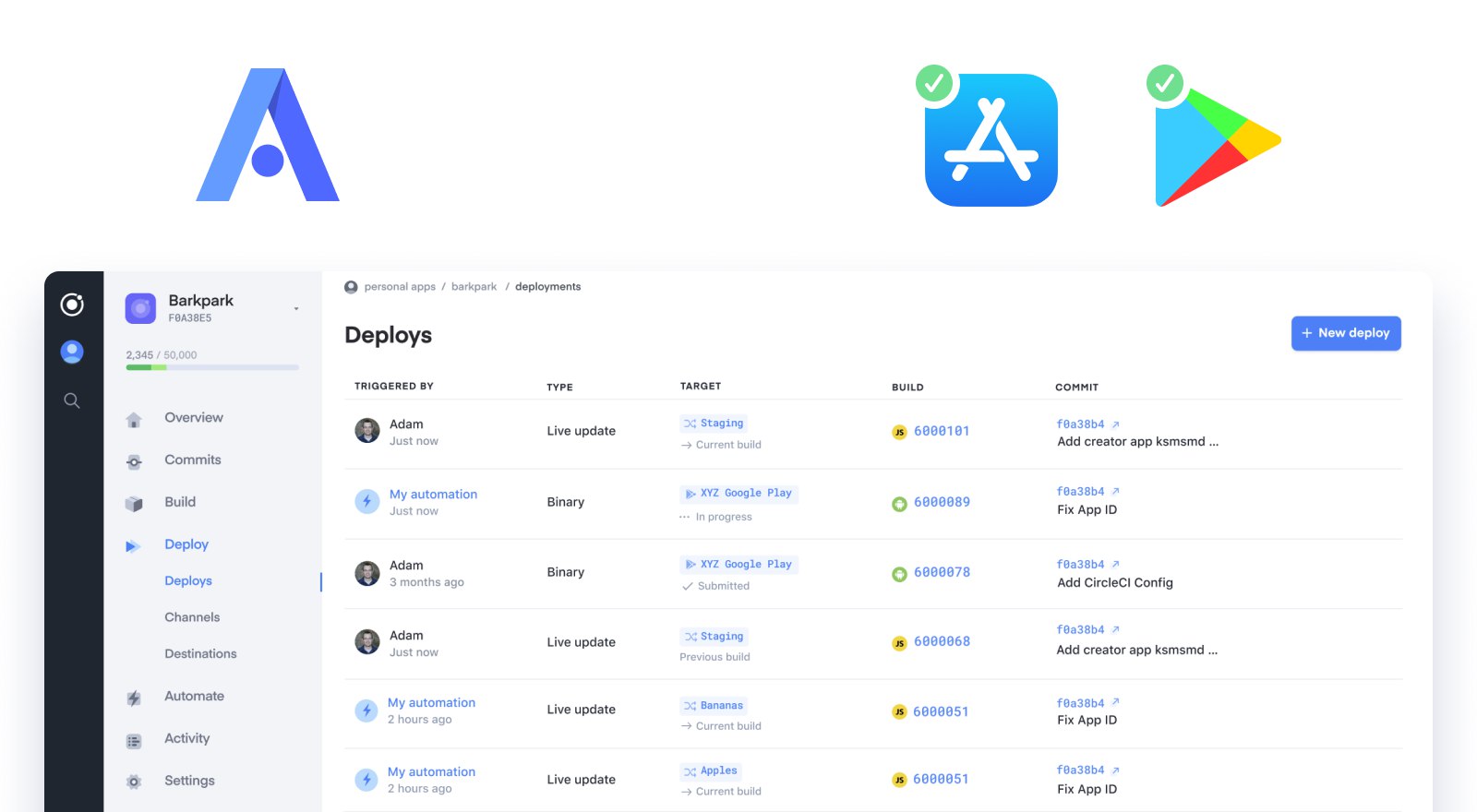1477x812 pixels.
Task: Click the 2,345 / 50,000 usage progress bar
Action: pos(212,367)
